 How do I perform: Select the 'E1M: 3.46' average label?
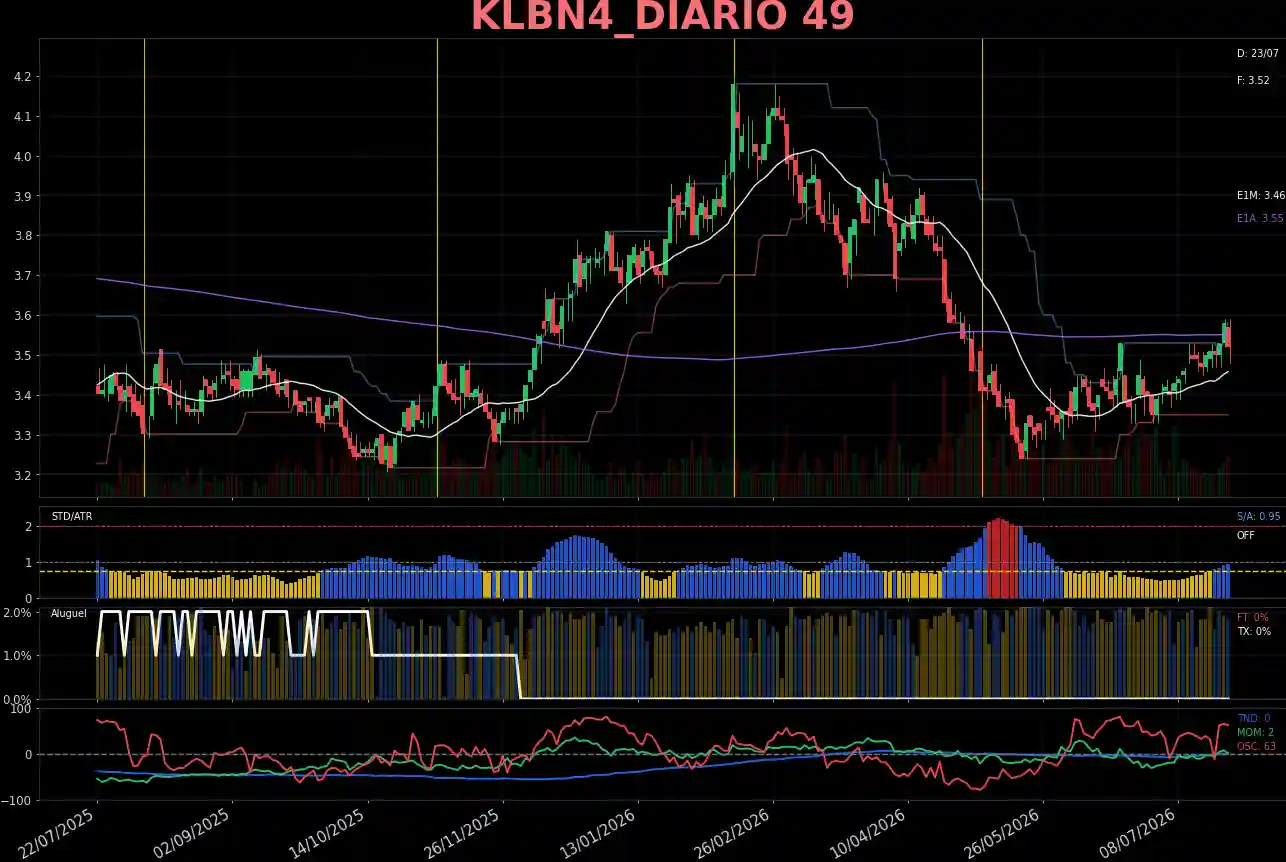point(1260,196)
